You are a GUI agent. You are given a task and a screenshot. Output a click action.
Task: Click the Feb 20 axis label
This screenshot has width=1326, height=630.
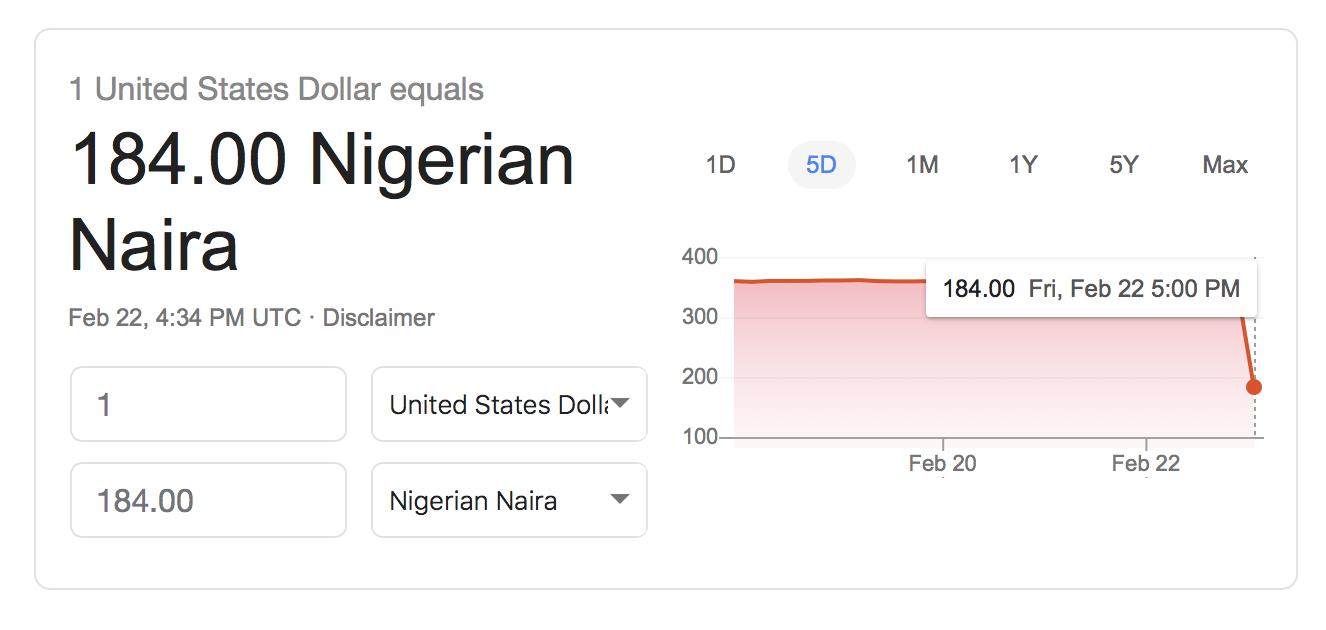coord(943,464)
